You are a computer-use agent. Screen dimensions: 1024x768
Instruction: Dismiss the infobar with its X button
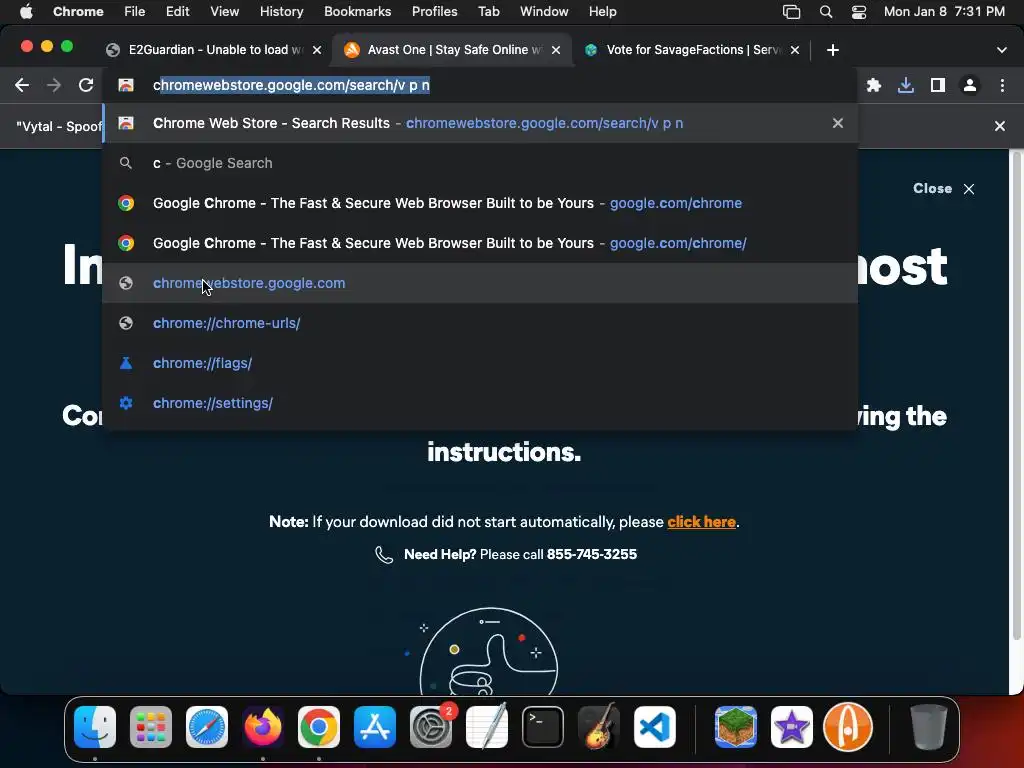pyautogui.click(x=999, y=126)
